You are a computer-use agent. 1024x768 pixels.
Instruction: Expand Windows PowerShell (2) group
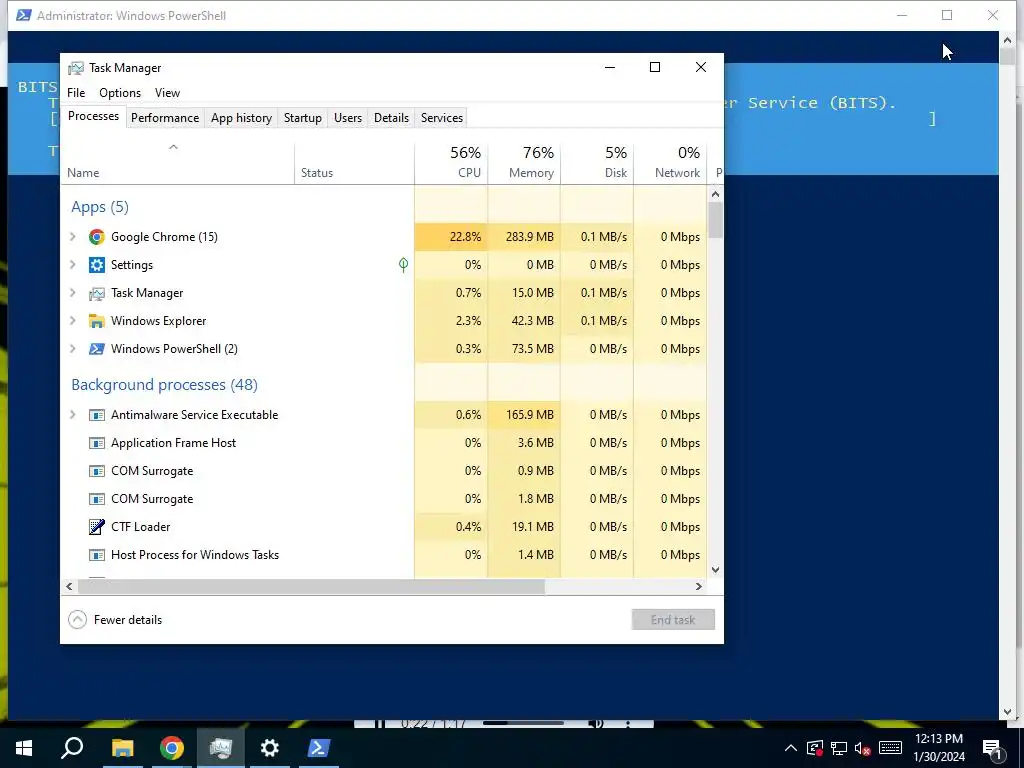coord(73,349)
